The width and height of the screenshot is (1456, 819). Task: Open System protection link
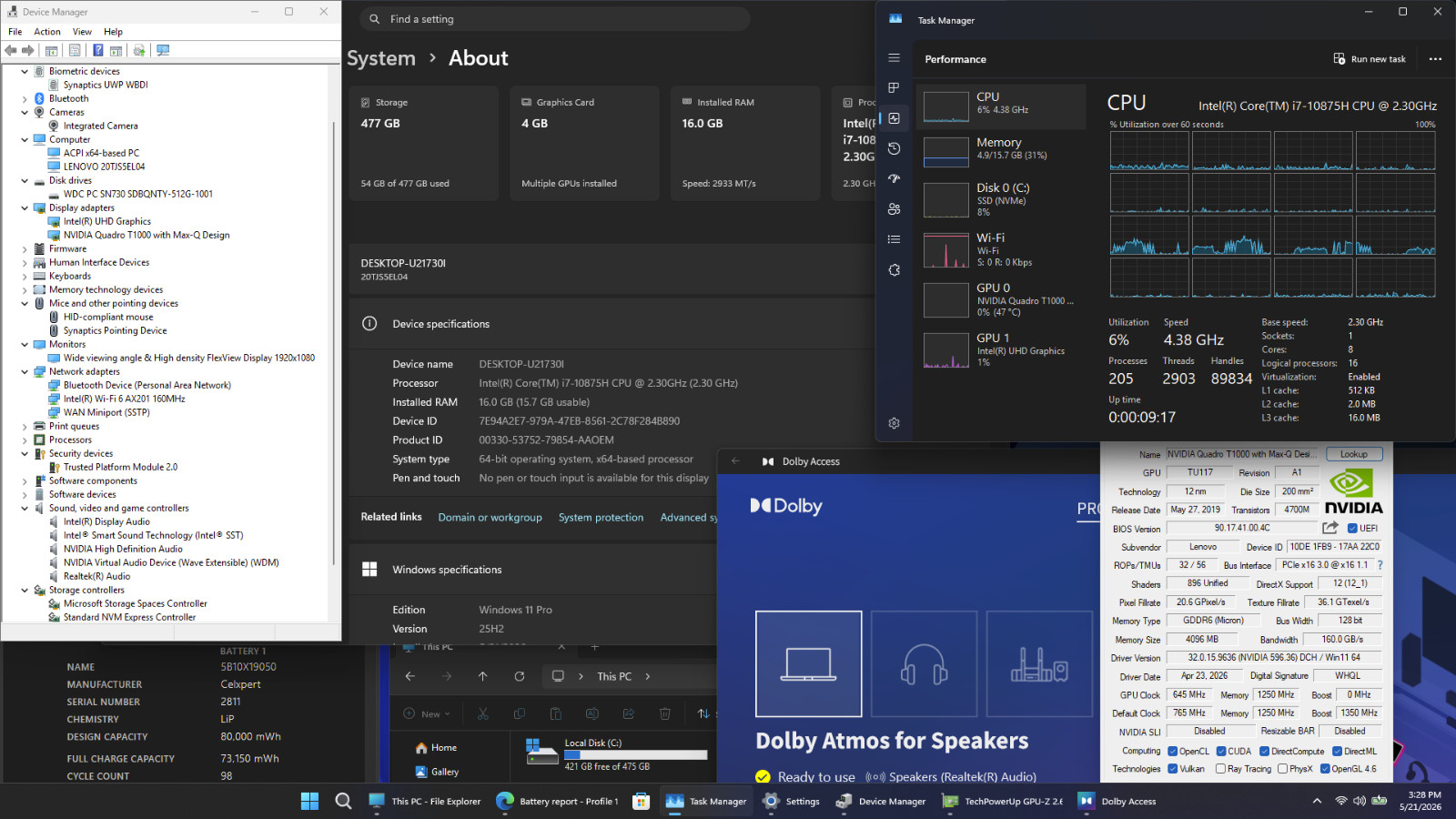coord(601,517)
